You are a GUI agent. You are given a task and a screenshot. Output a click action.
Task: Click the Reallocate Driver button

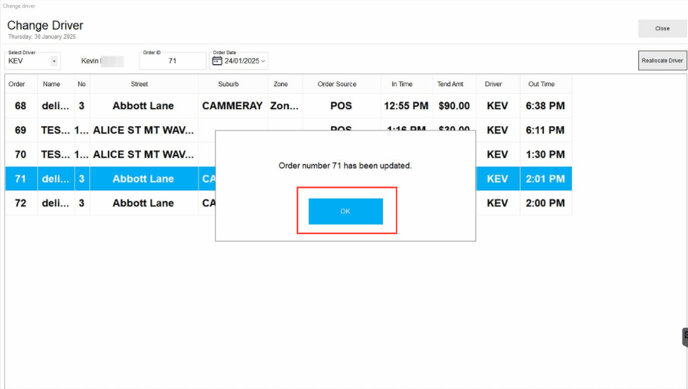point(662,61)
